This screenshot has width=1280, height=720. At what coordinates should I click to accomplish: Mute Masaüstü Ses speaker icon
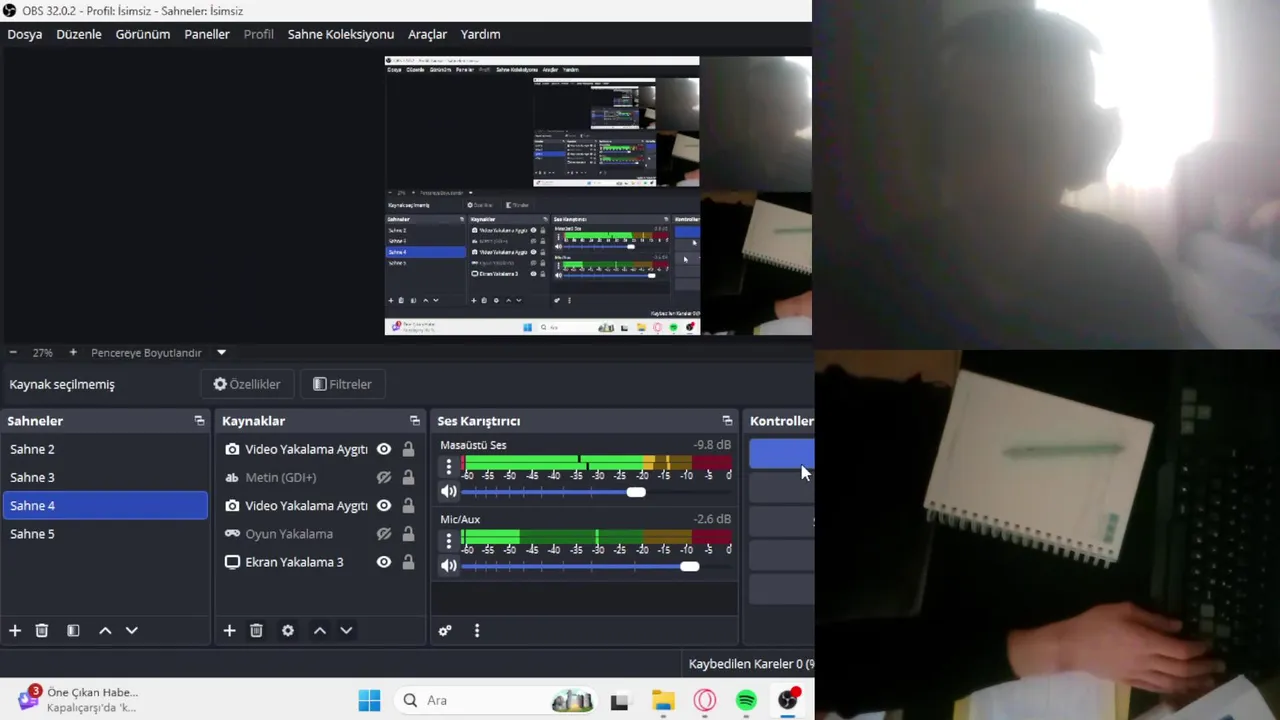click(x=449, y=491)
